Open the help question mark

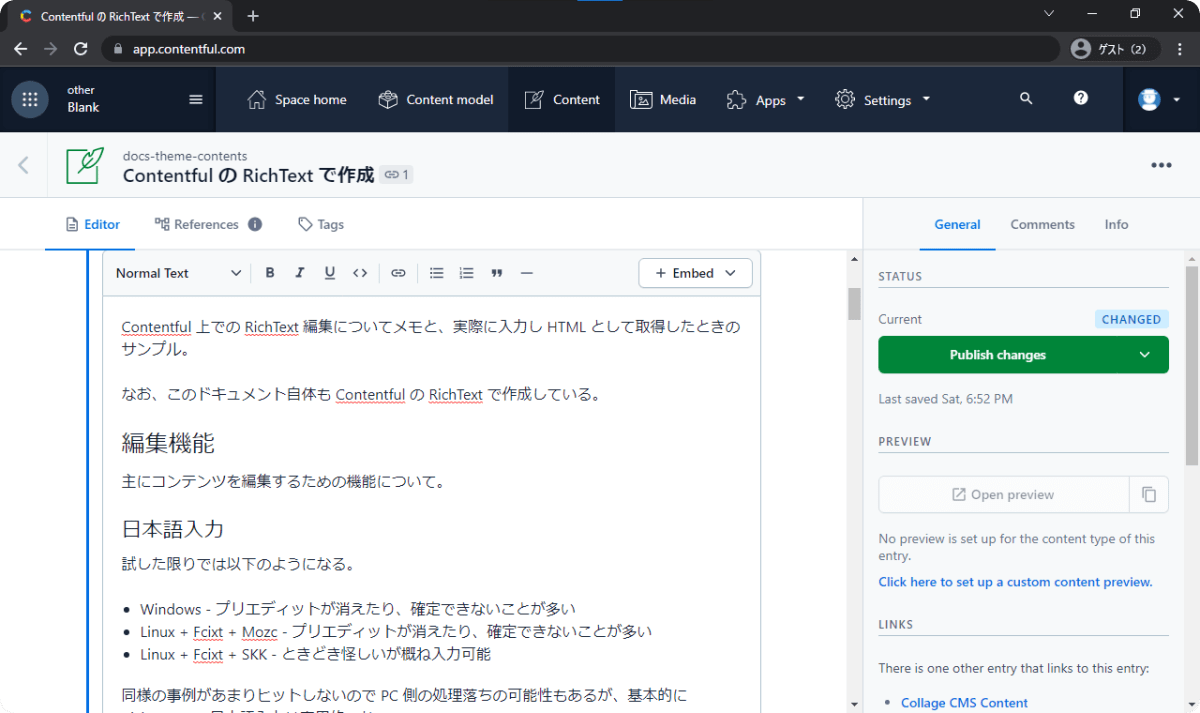1081,98
